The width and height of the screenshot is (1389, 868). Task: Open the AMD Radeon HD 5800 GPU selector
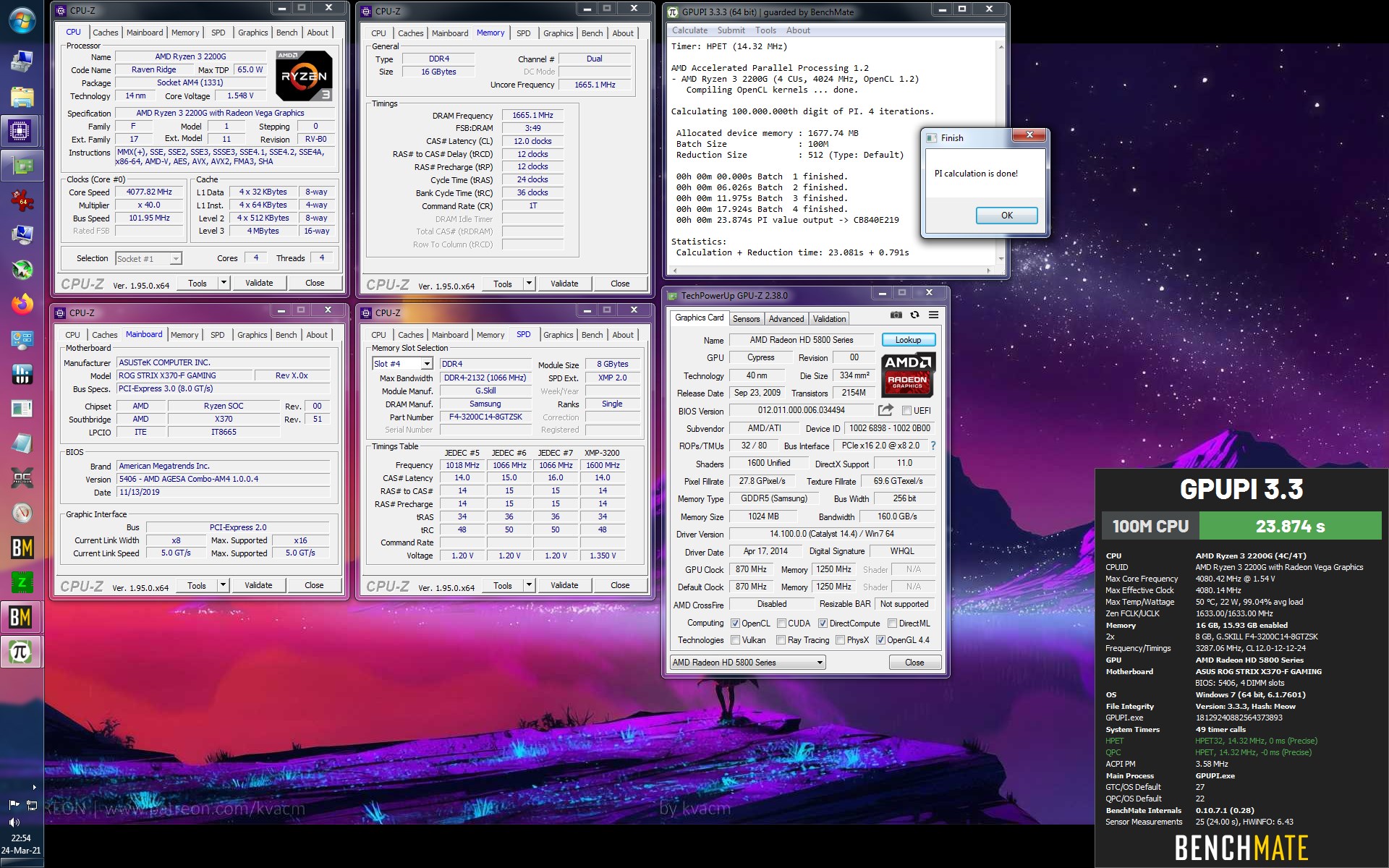pos(747,662)
